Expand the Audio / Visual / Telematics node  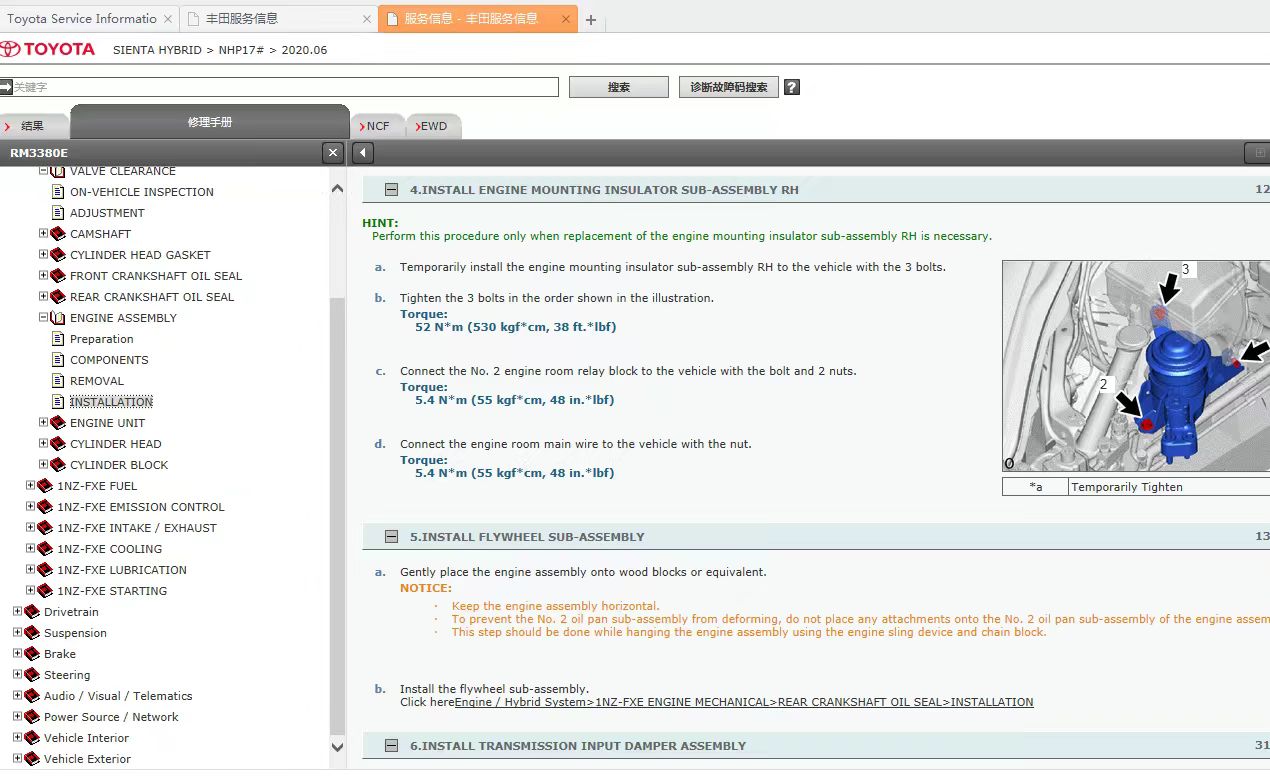tap(17, 696)
